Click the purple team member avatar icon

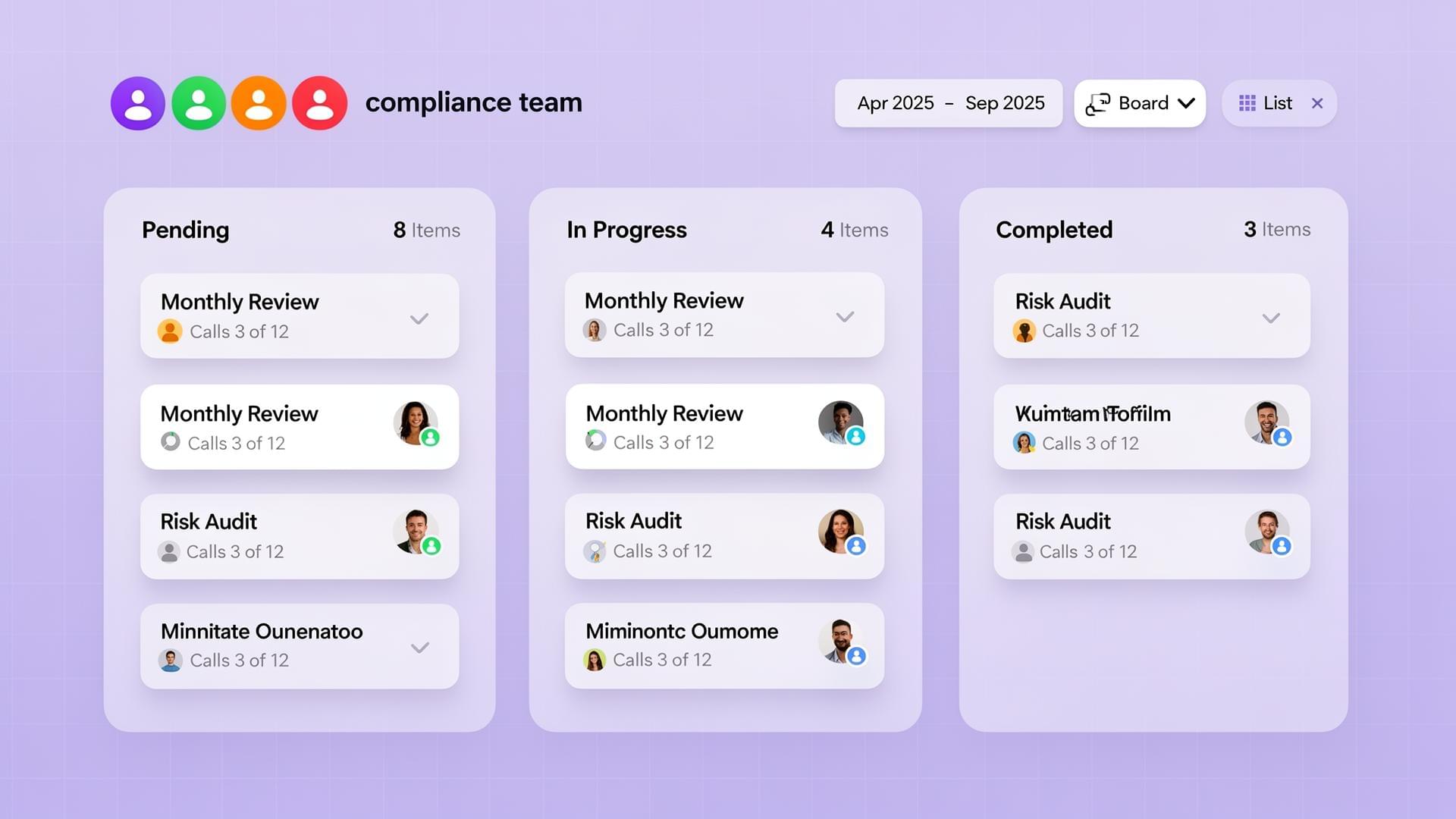138,102
